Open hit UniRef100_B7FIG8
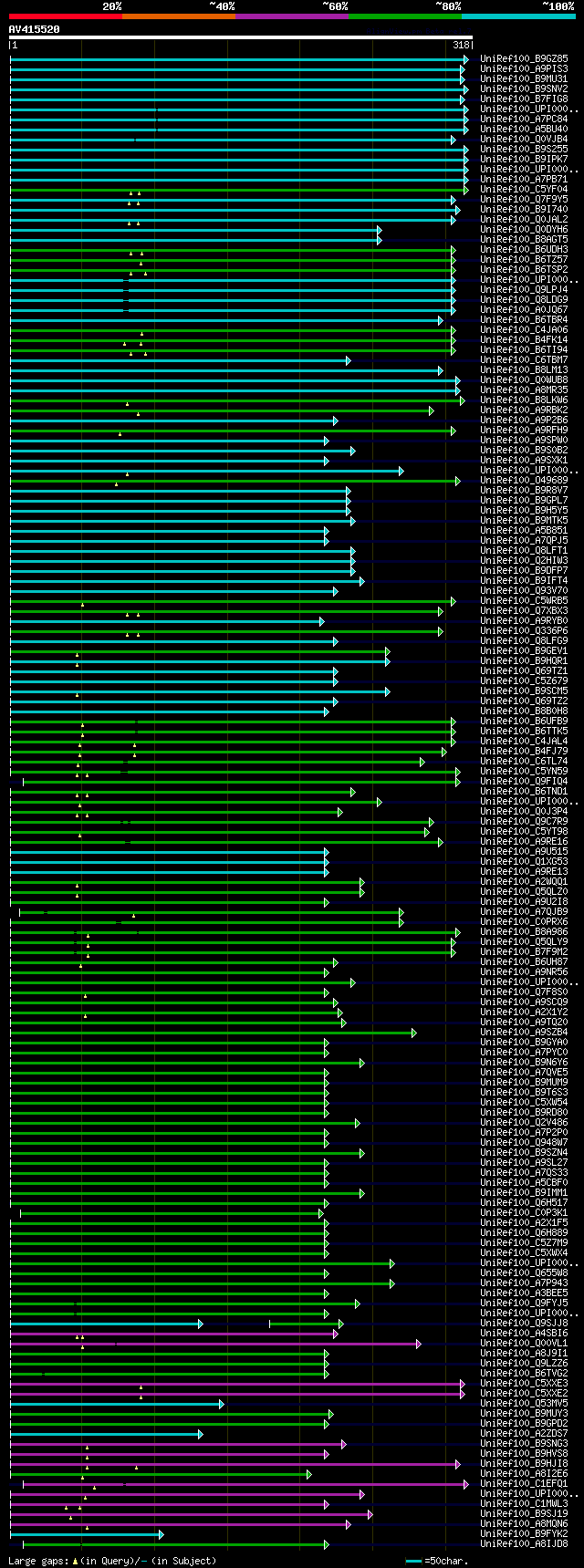The image size is (584, 1568). point(524,99)
